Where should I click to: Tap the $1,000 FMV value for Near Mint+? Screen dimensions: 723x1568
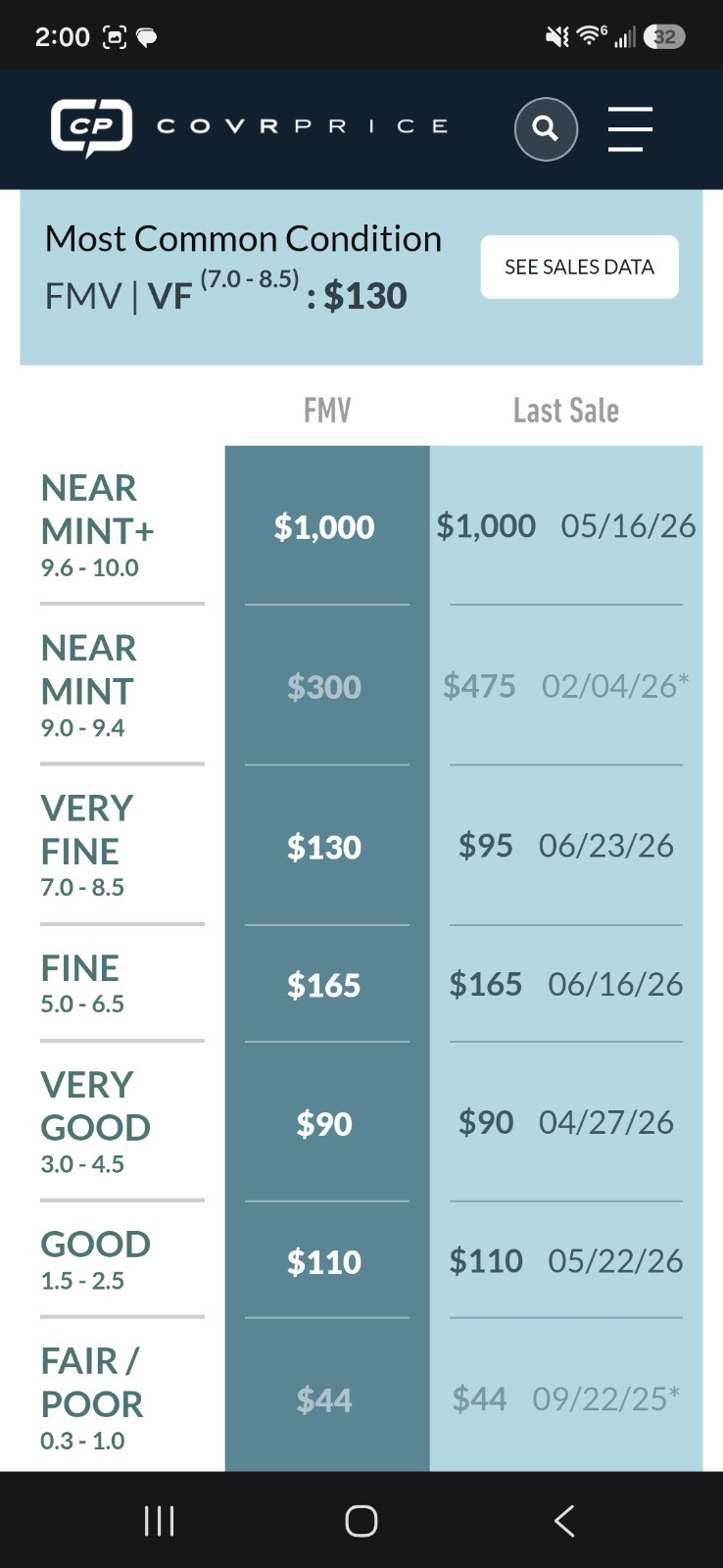pos(324,527)
